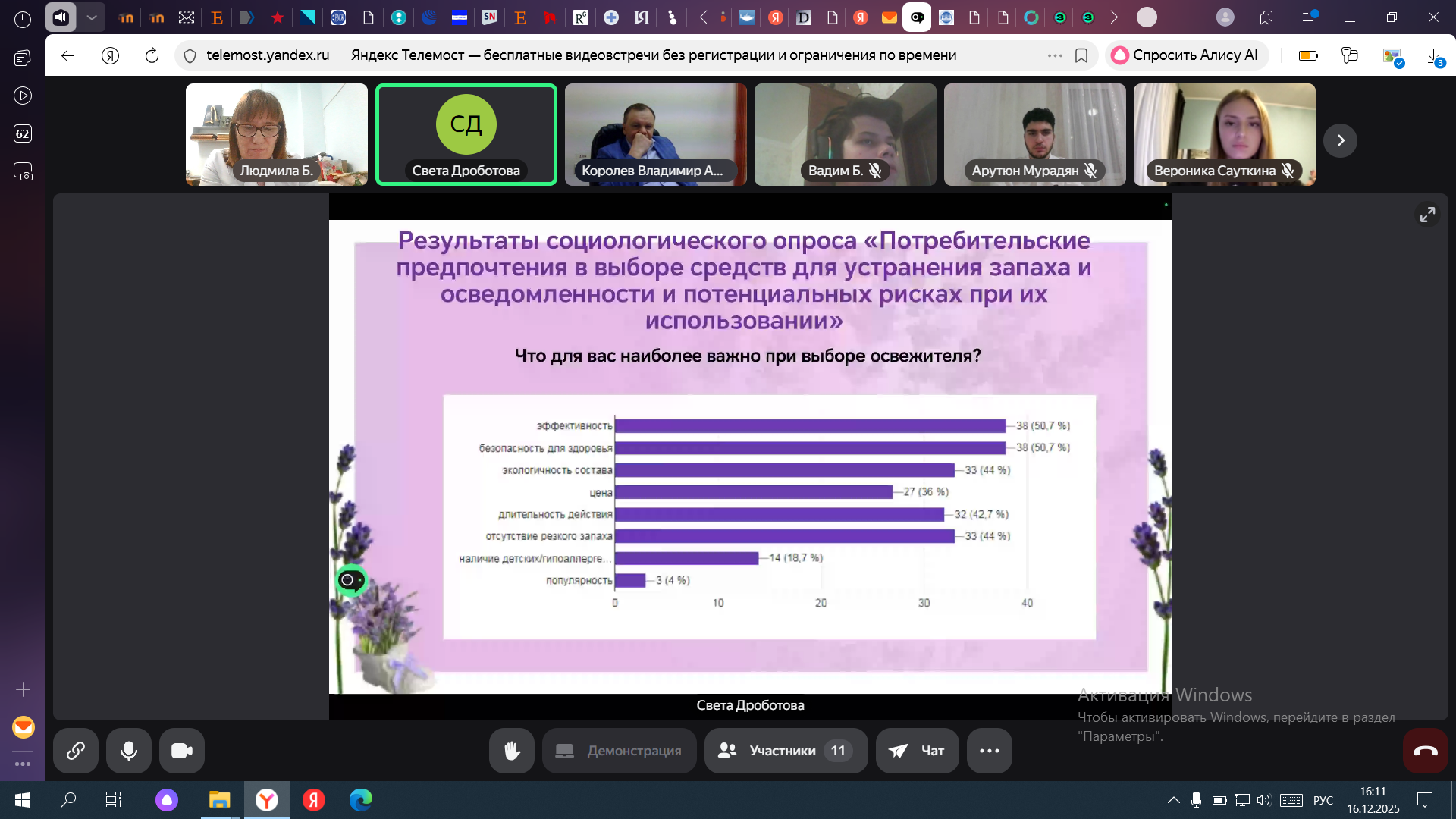Image resolution: width=1456 pixels, height=819 pixels.
Task: Mute tab sound speaker icon
Action: coord(61,17)
